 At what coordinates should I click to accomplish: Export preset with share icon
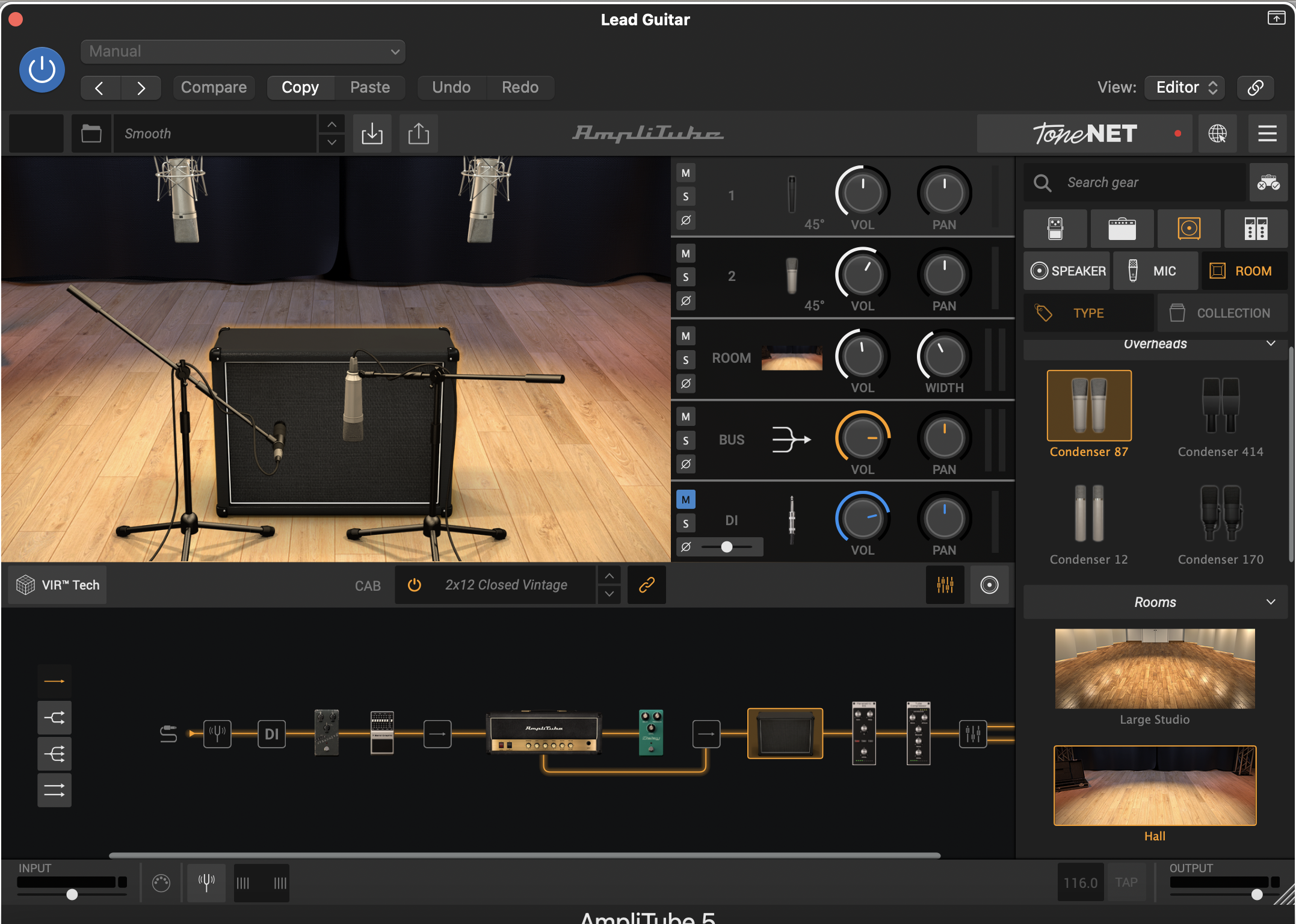pyautogui.click(x=419, y=134)
